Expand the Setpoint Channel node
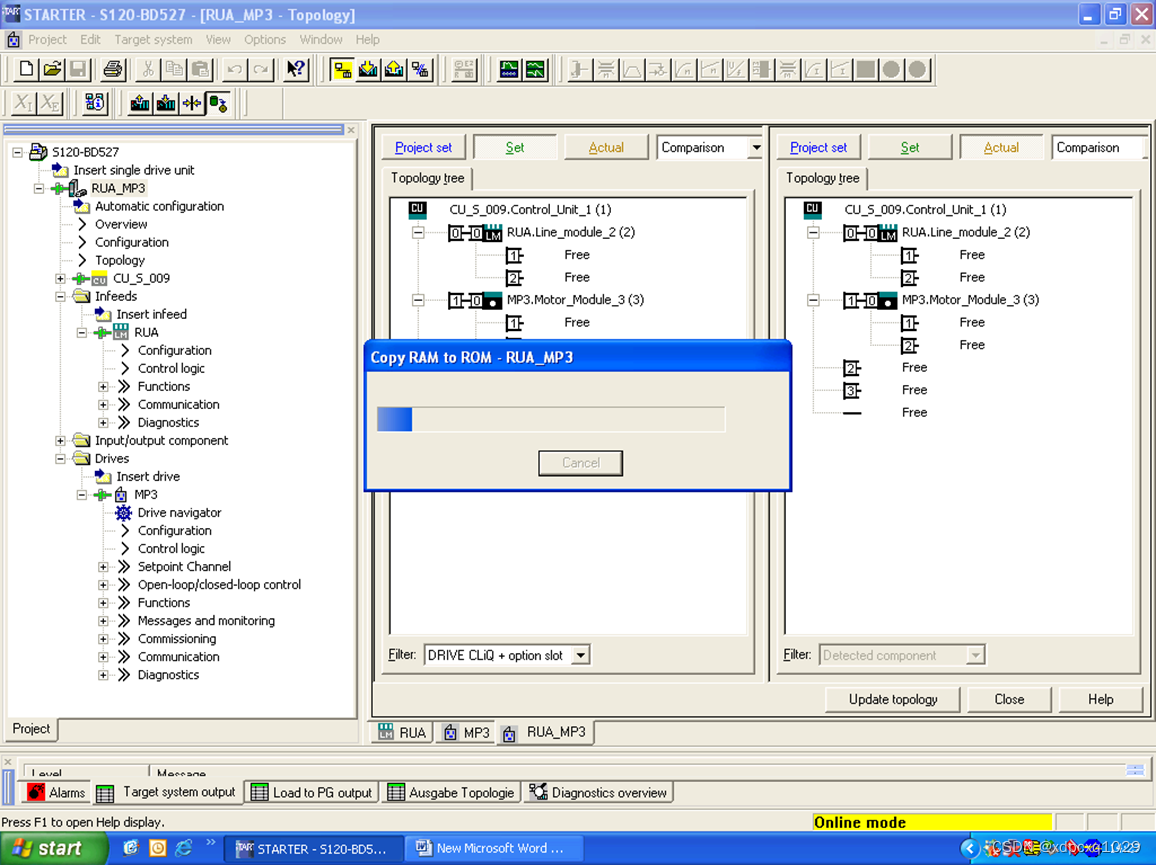Viewport: 1156px width, 865px height. pyautogui.click(x=103, y=567)
